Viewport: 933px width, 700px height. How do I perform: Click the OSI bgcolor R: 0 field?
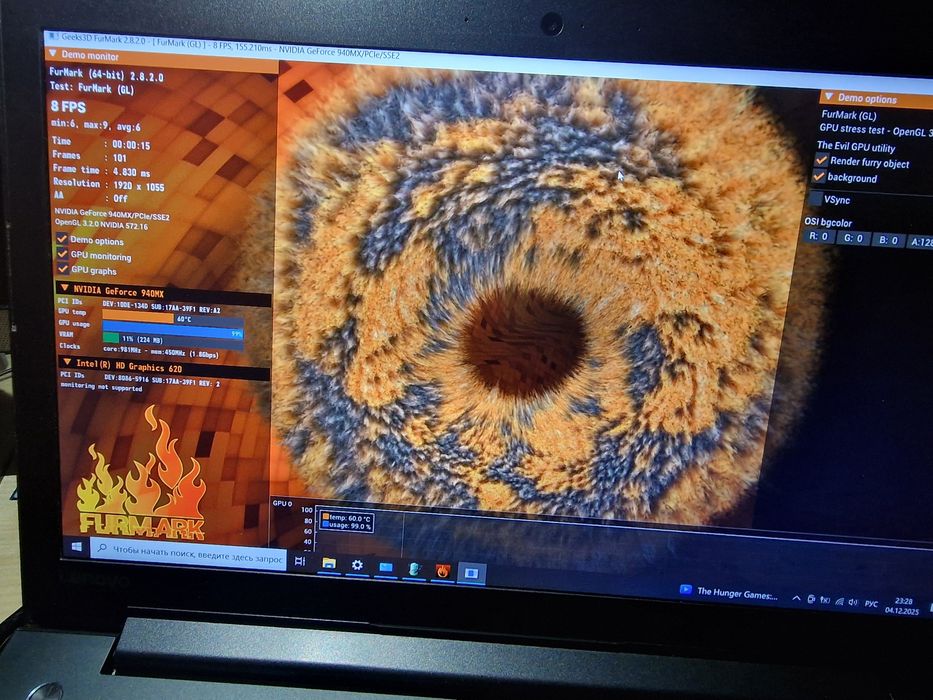coord(819,236)
